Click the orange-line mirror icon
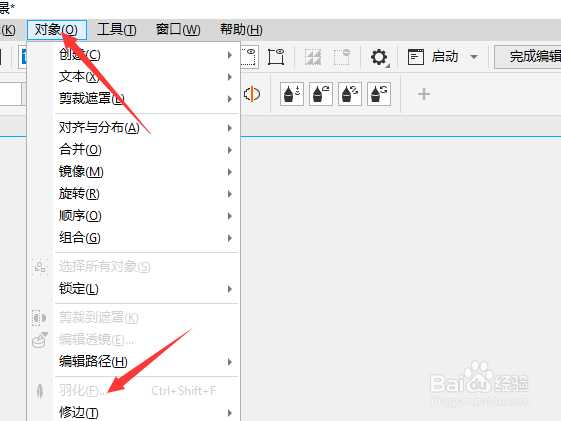Screen dimensions: 561x421 pyautogui.click(x=252, y=94)
